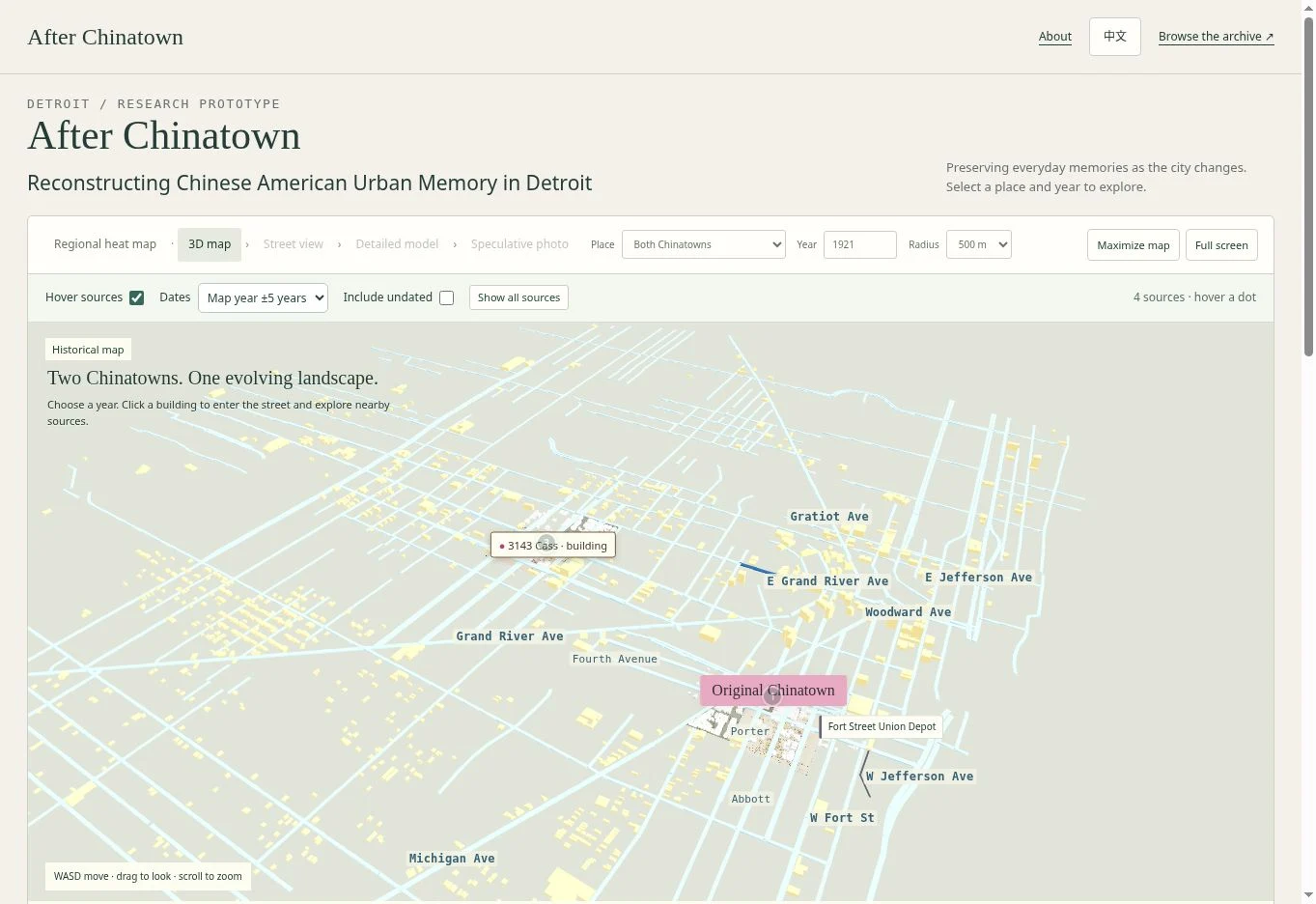The width and height of the screenshot is (1316, 904).
Task: Click the E Jefferson Ave label
Action: point(979,578)
